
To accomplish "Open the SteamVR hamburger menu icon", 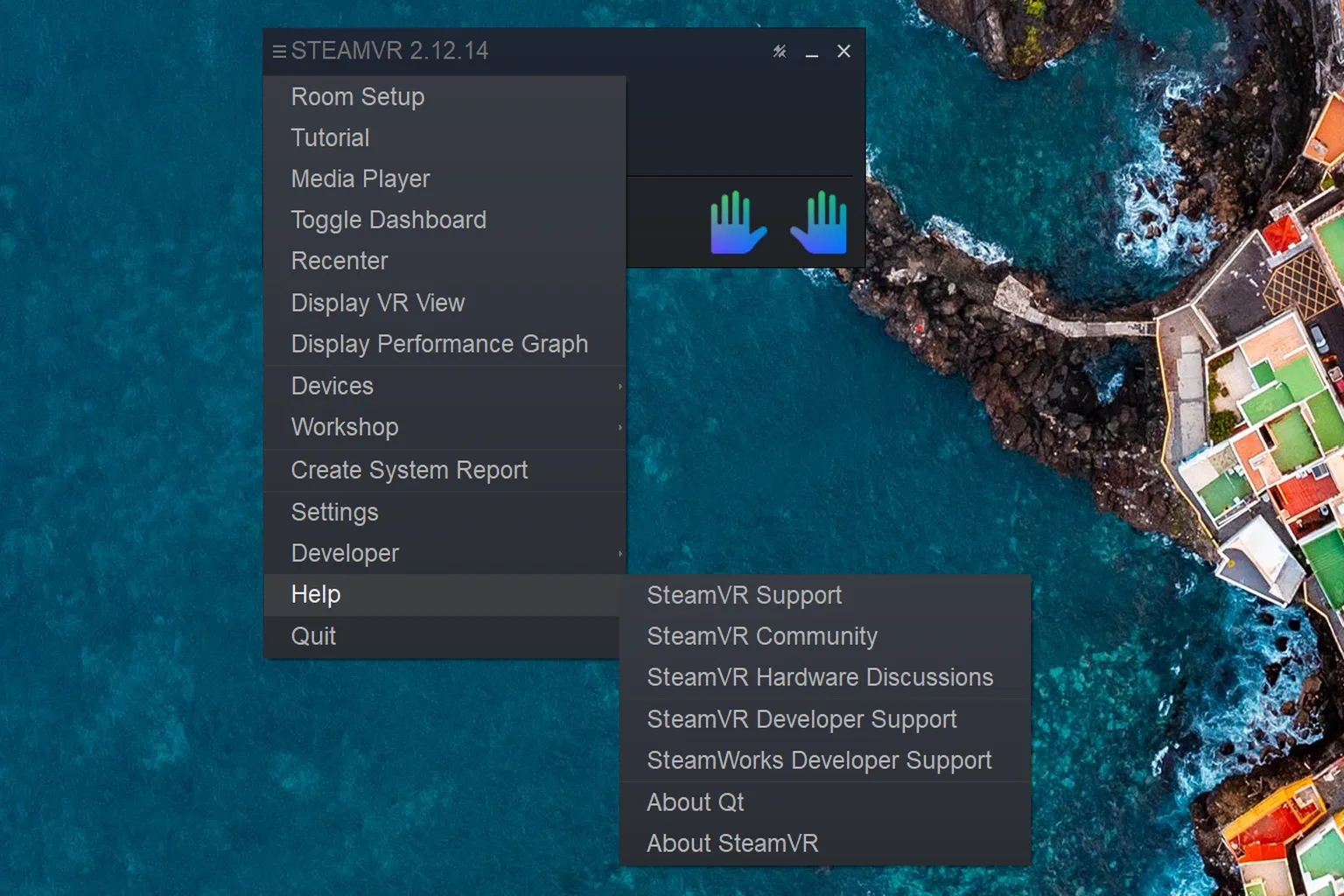I will tap(279, 52).
